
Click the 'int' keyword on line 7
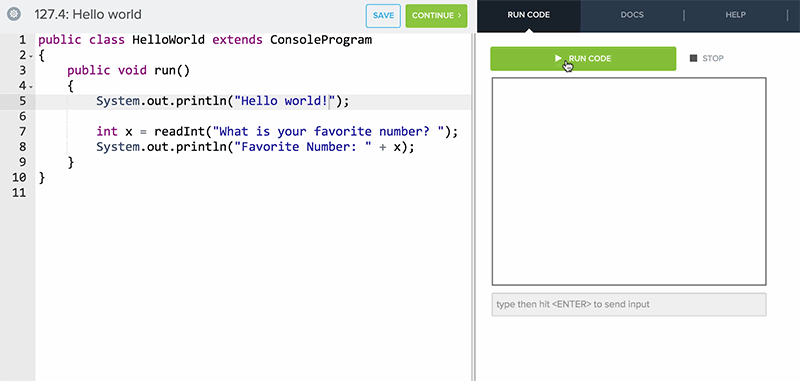pyautogui.click(x=107, y=132)
